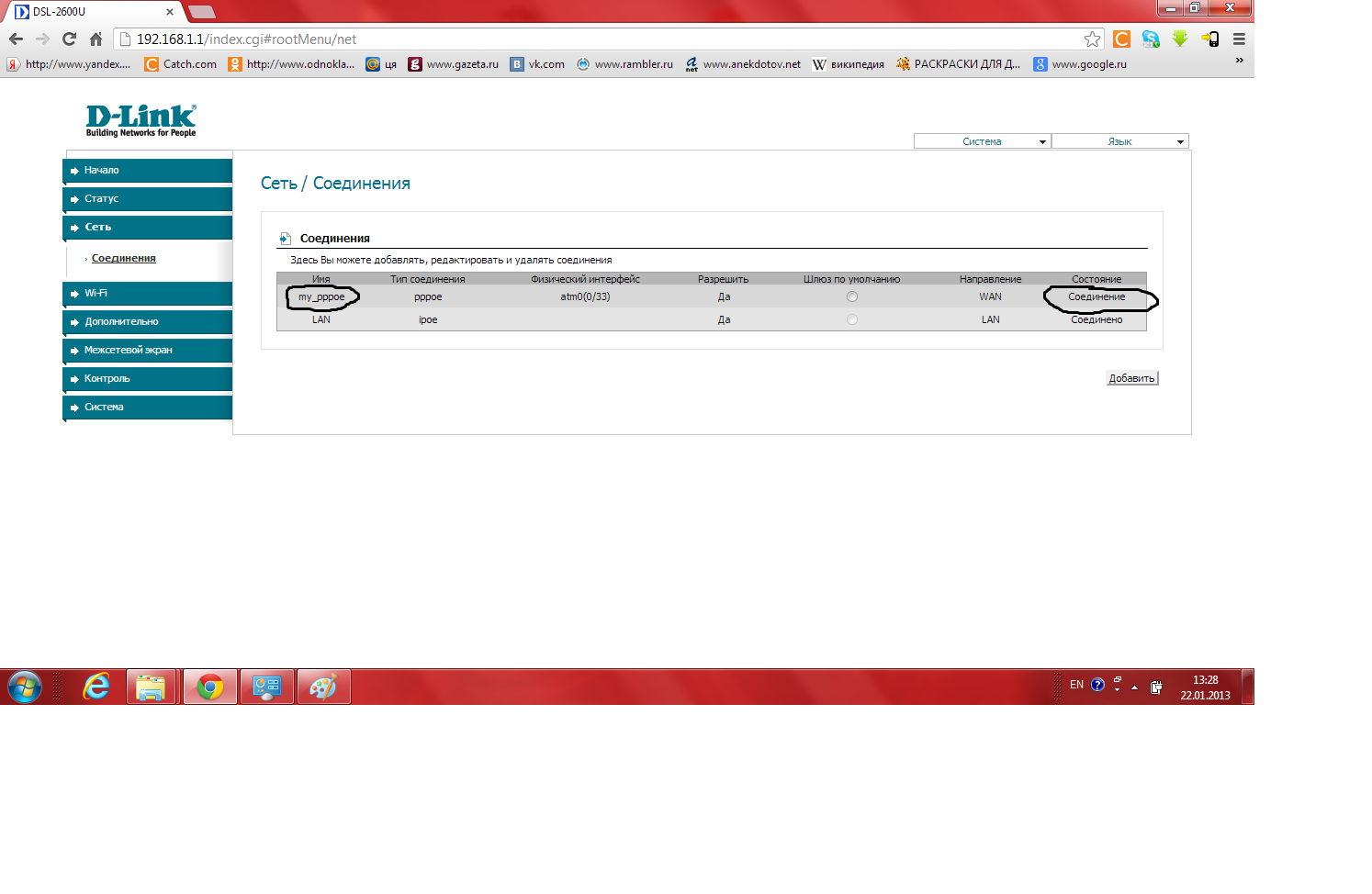The height and width of the screenshot is (894, 1372).
Task: Click the Соединено status of LAN
Action: click(1096, 319)
